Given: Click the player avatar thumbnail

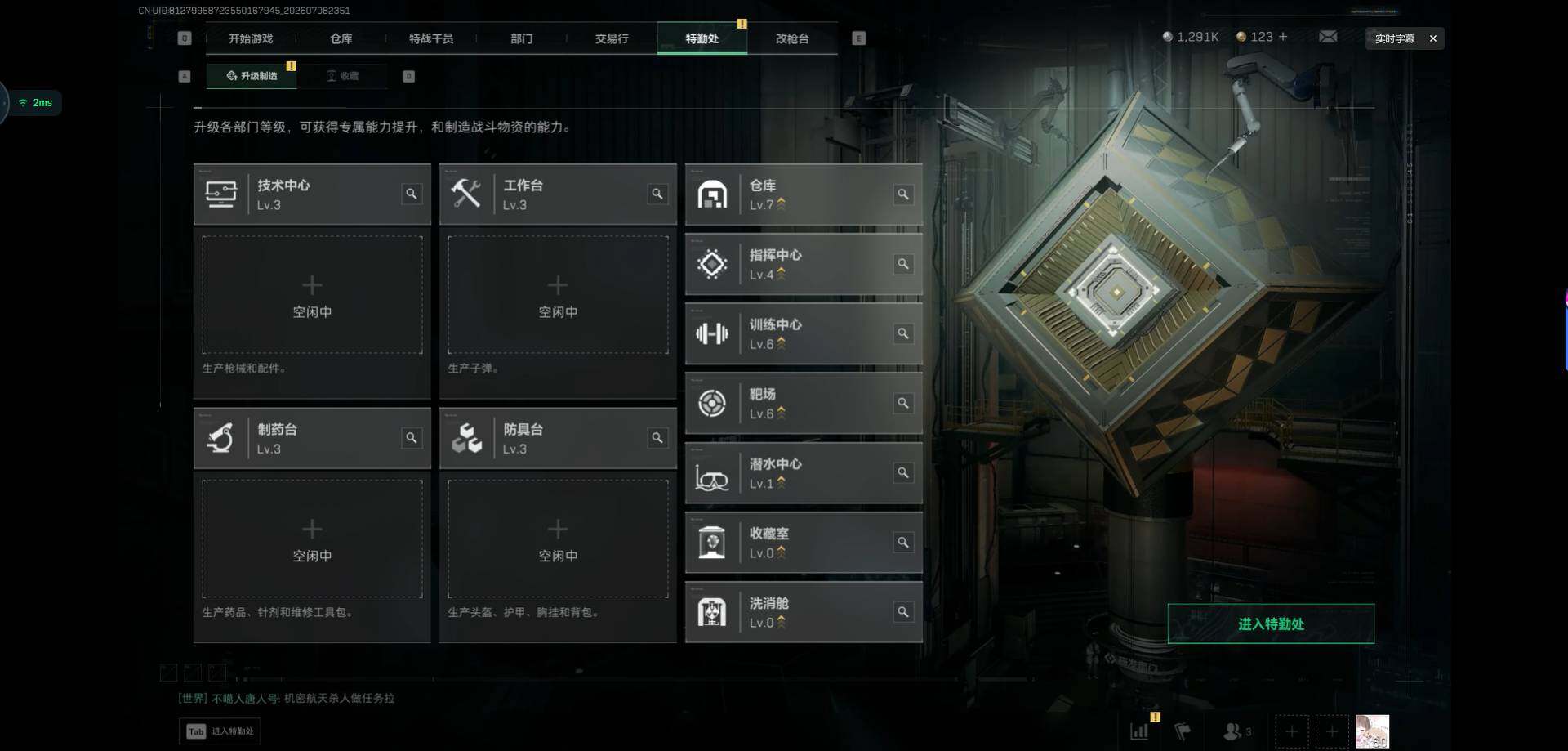Looking at the screenshot, I should coord(1372,731).
